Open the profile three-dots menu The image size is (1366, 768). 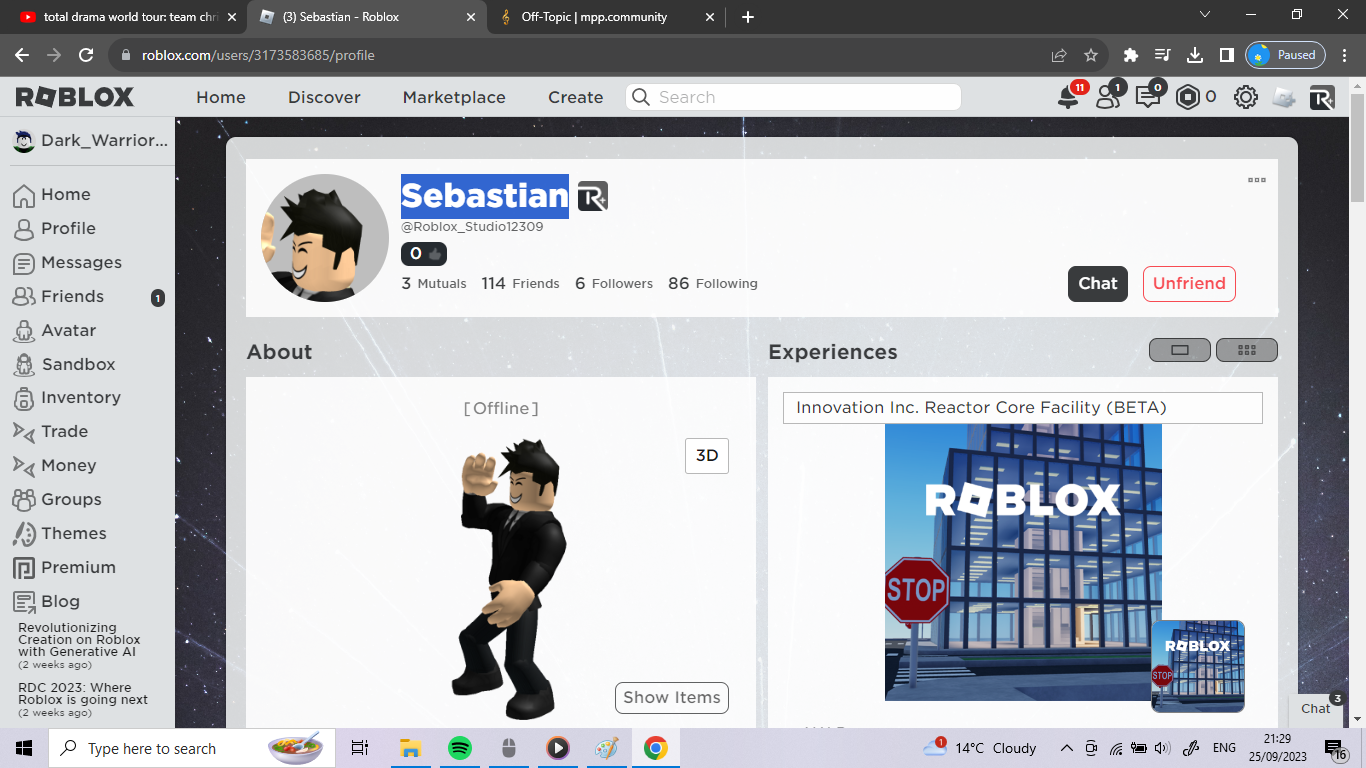pyautogui.click(x=1256, y=180)
